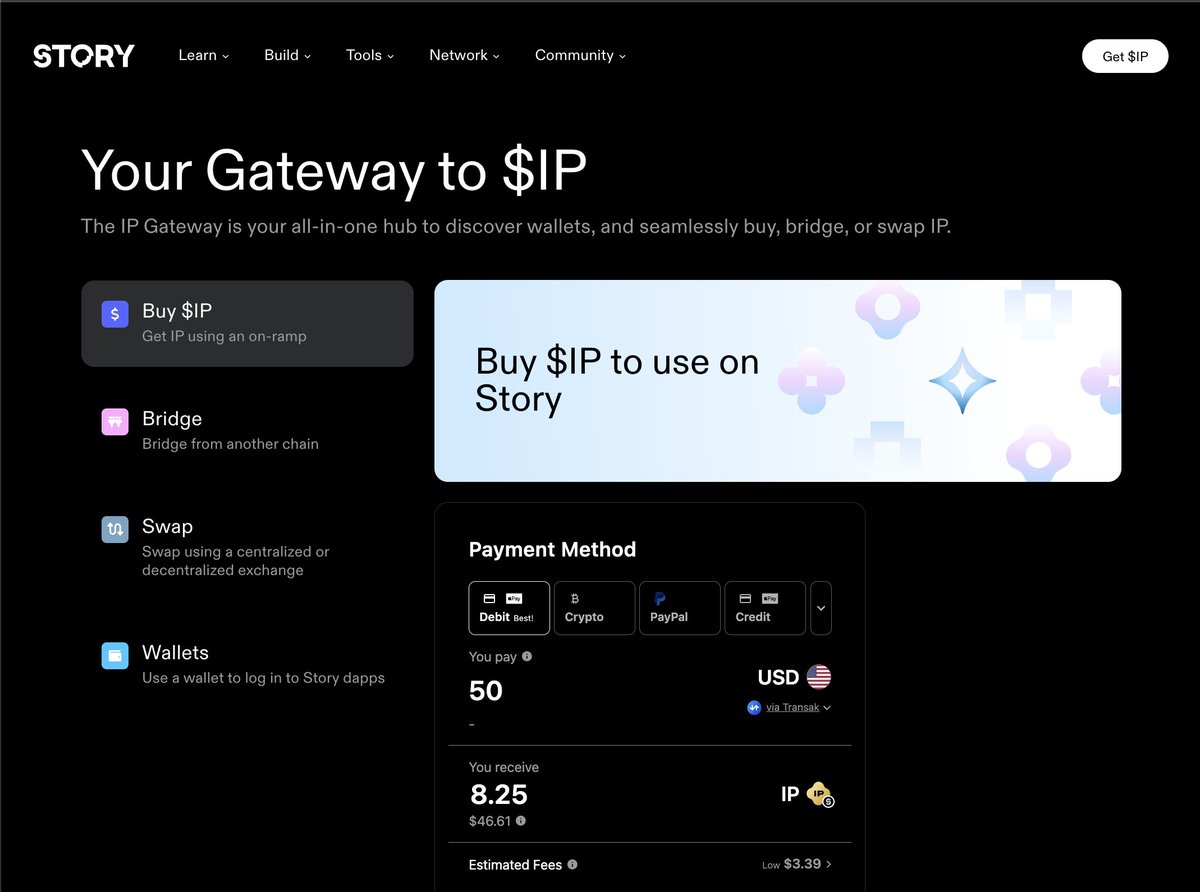Click the STORY logo
Image resolution: width=1200 pixels, height=892 pixels.
point(84,56)
